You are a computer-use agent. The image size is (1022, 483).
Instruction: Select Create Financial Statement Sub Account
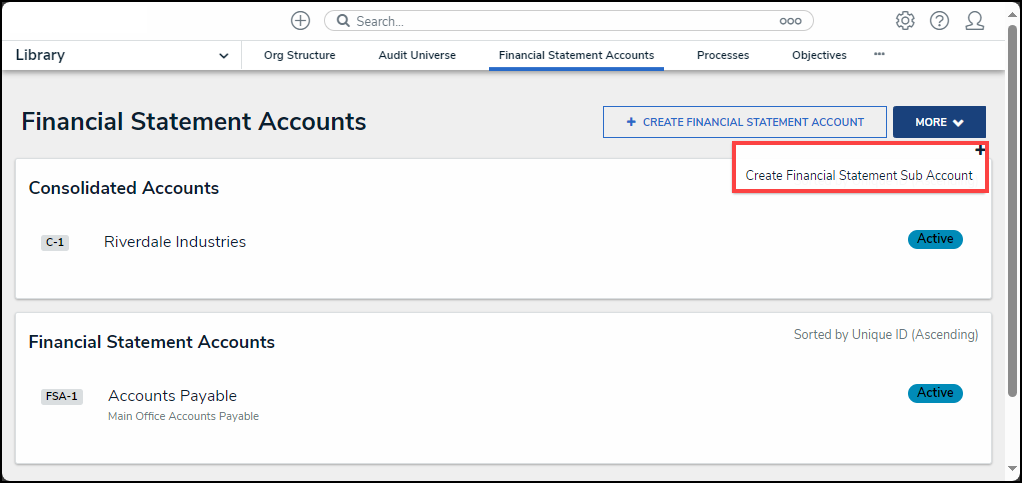pos(859,175)
